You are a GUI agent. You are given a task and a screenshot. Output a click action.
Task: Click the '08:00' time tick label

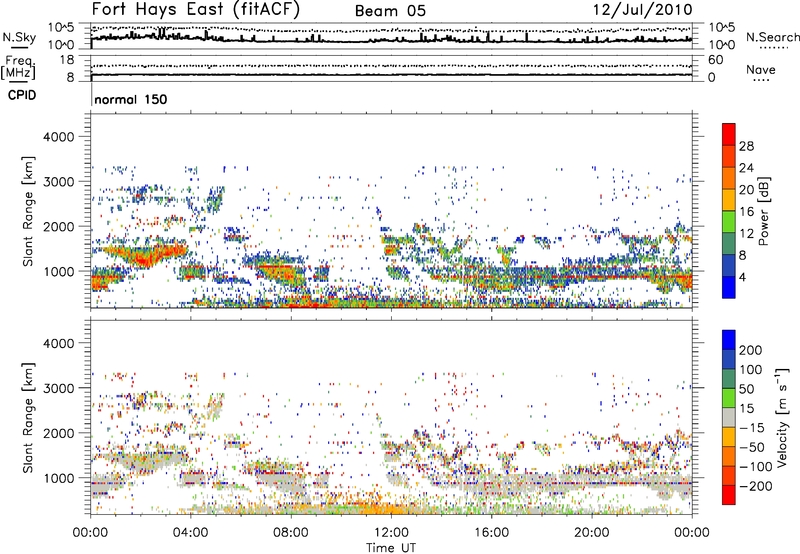[291, 533]
